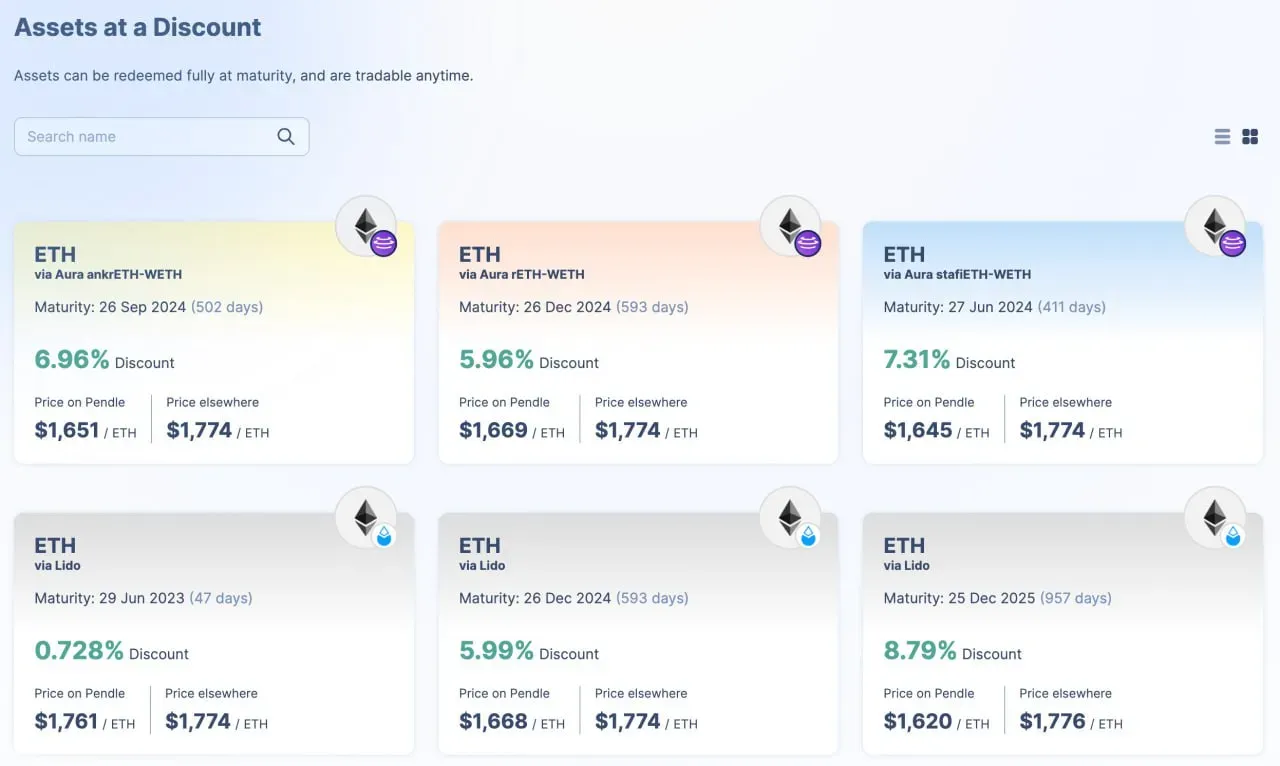Switch to grid view layout

pos(1250,137)
